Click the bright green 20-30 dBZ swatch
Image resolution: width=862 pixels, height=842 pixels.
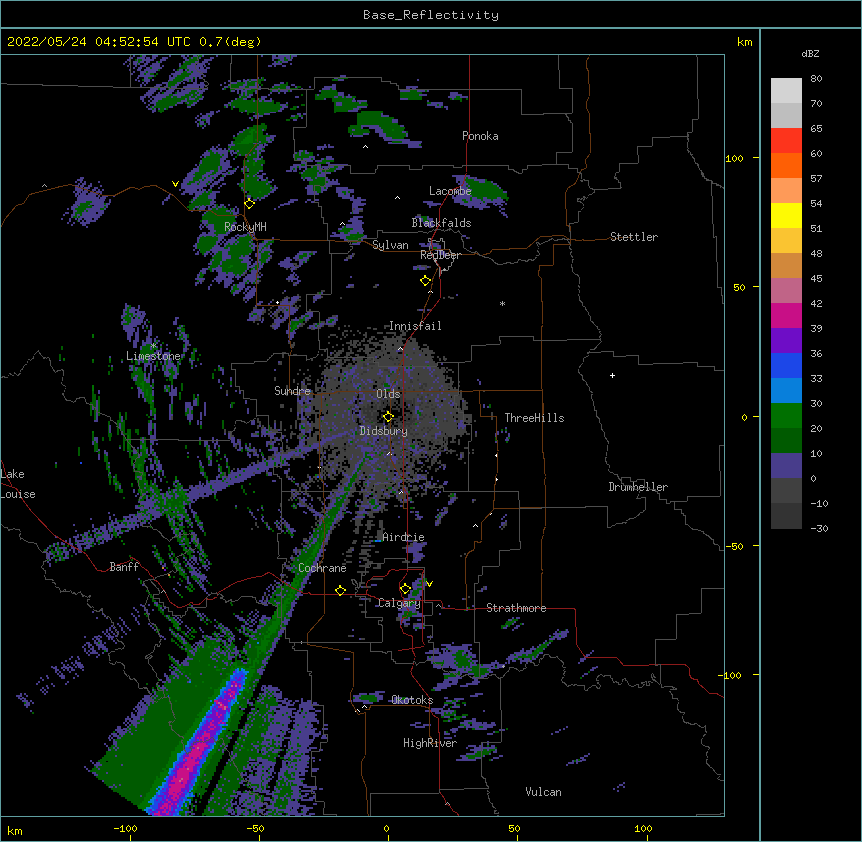[x=786, y=416]
